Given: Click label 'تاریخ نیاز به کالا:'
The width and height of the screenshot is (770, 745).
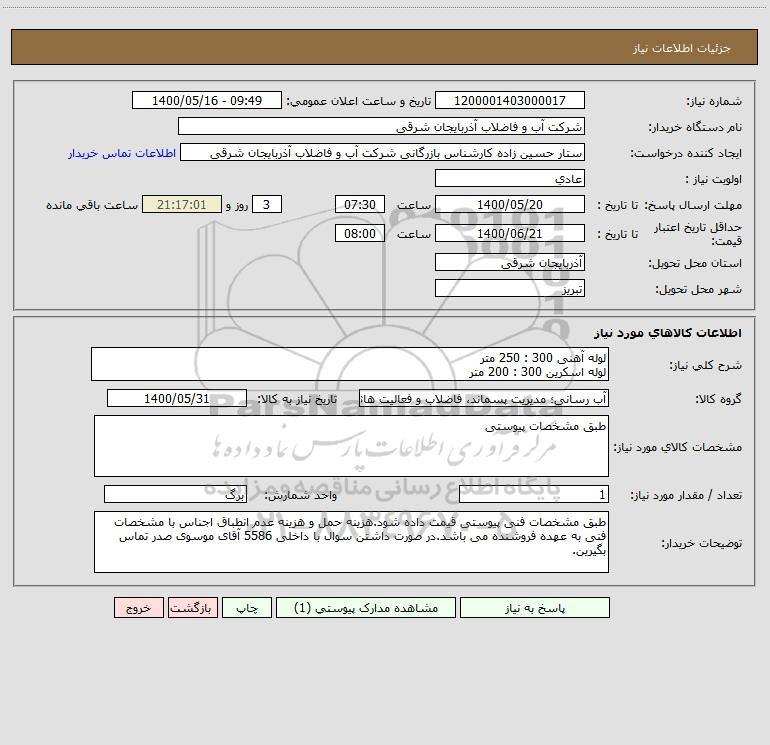Looking at the screenshot, I should pos(297,399).
